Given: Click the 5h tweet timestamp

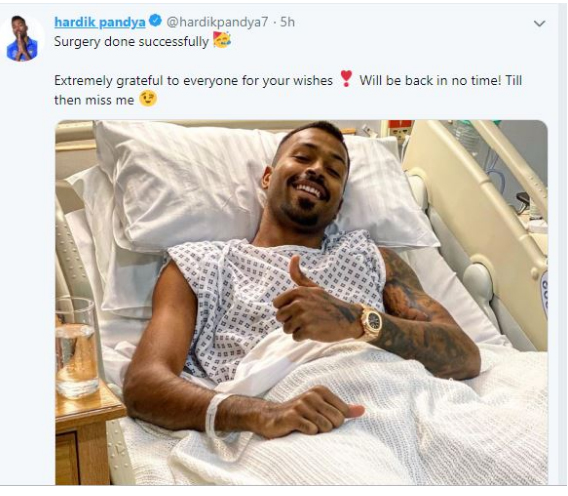Looking at the screenshot, I should pyautogui.click(x=288, y=22).
